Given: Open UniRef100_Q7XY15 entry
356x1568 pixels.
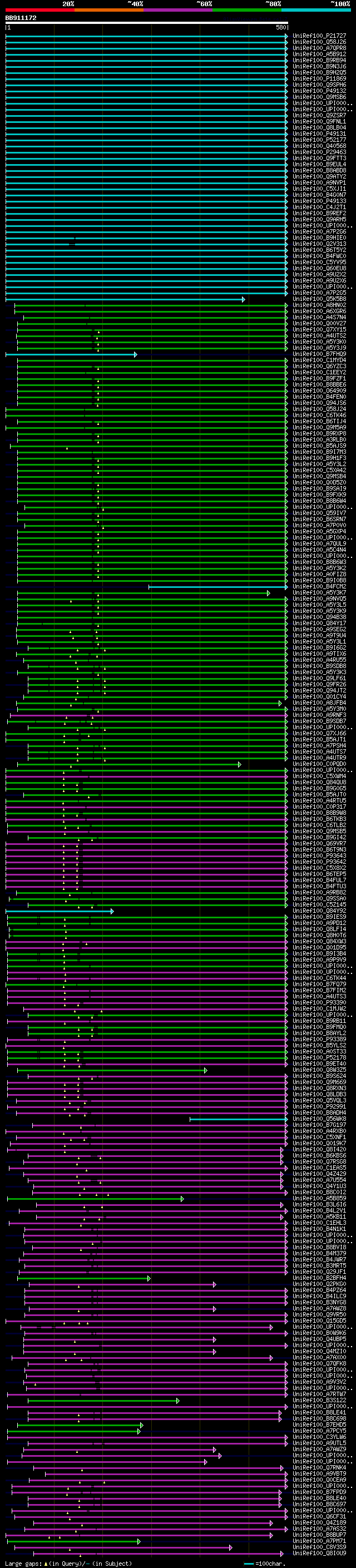Looking at the screenshot, I should pyautogui.click(x=319, y=329).
